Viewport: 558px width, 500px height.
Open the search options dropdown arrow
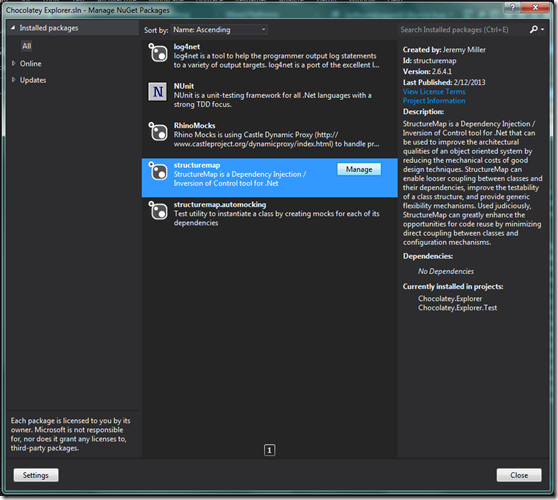click(542, 30)
